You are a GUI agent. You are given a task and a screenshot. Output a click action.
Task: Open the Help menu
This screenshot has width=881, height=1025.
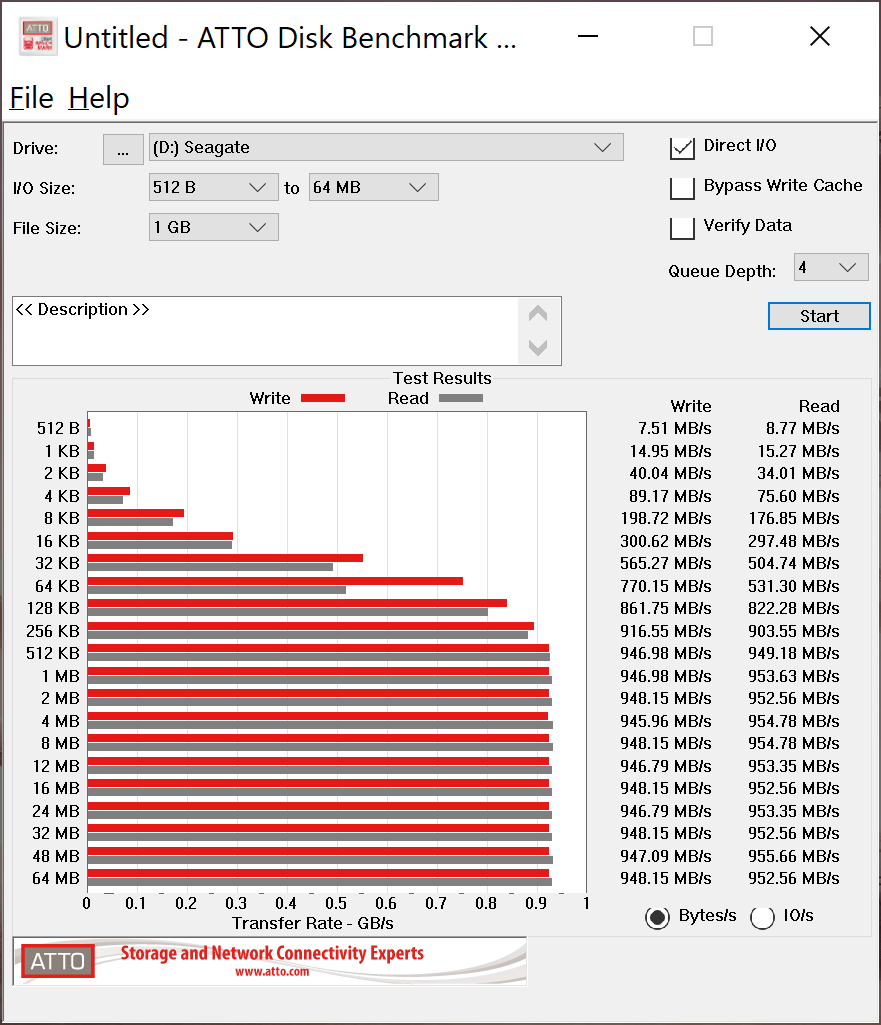99,98
